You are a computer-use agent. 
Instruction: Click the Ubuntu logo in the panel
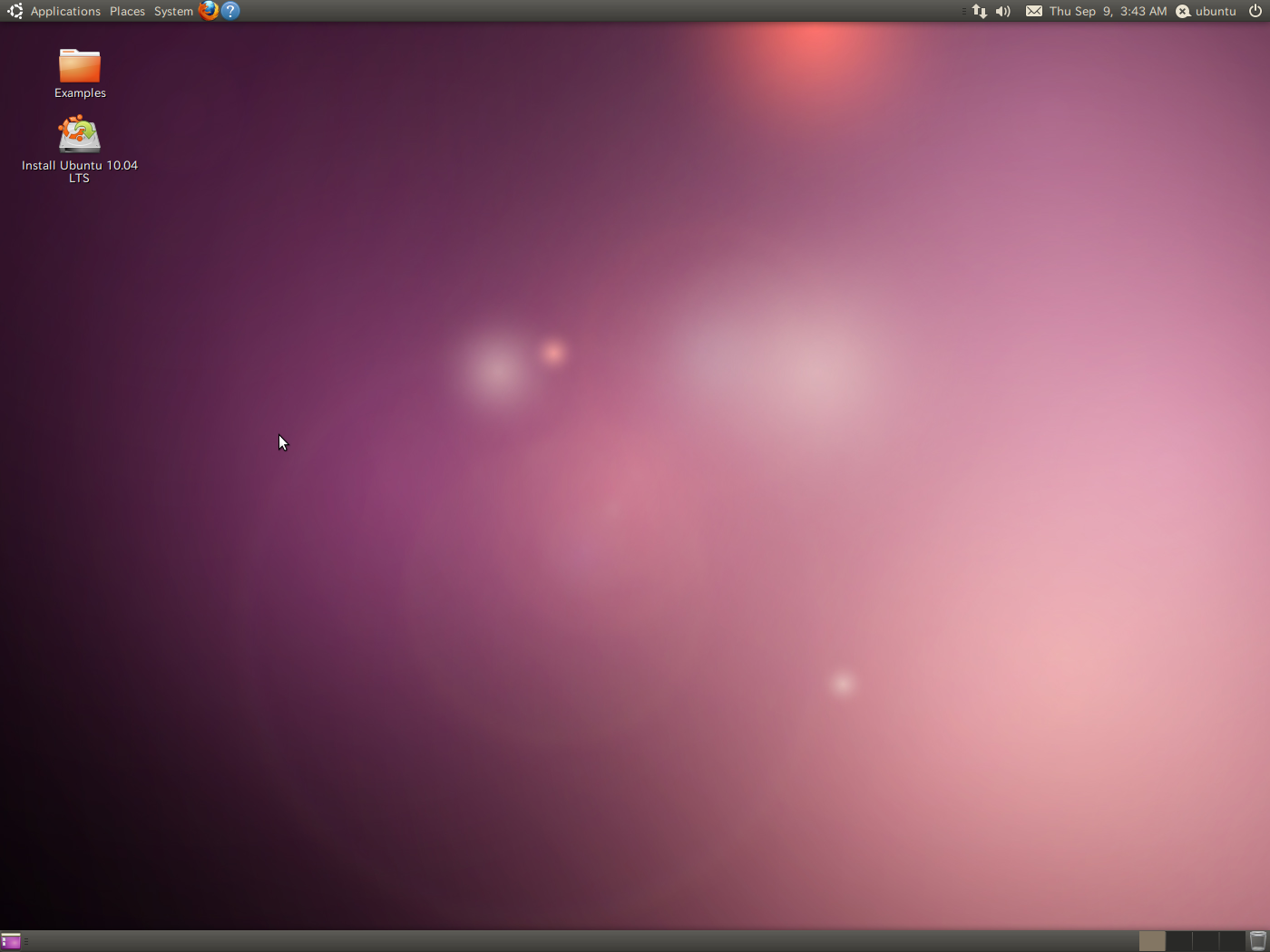(x=15, y=11)
